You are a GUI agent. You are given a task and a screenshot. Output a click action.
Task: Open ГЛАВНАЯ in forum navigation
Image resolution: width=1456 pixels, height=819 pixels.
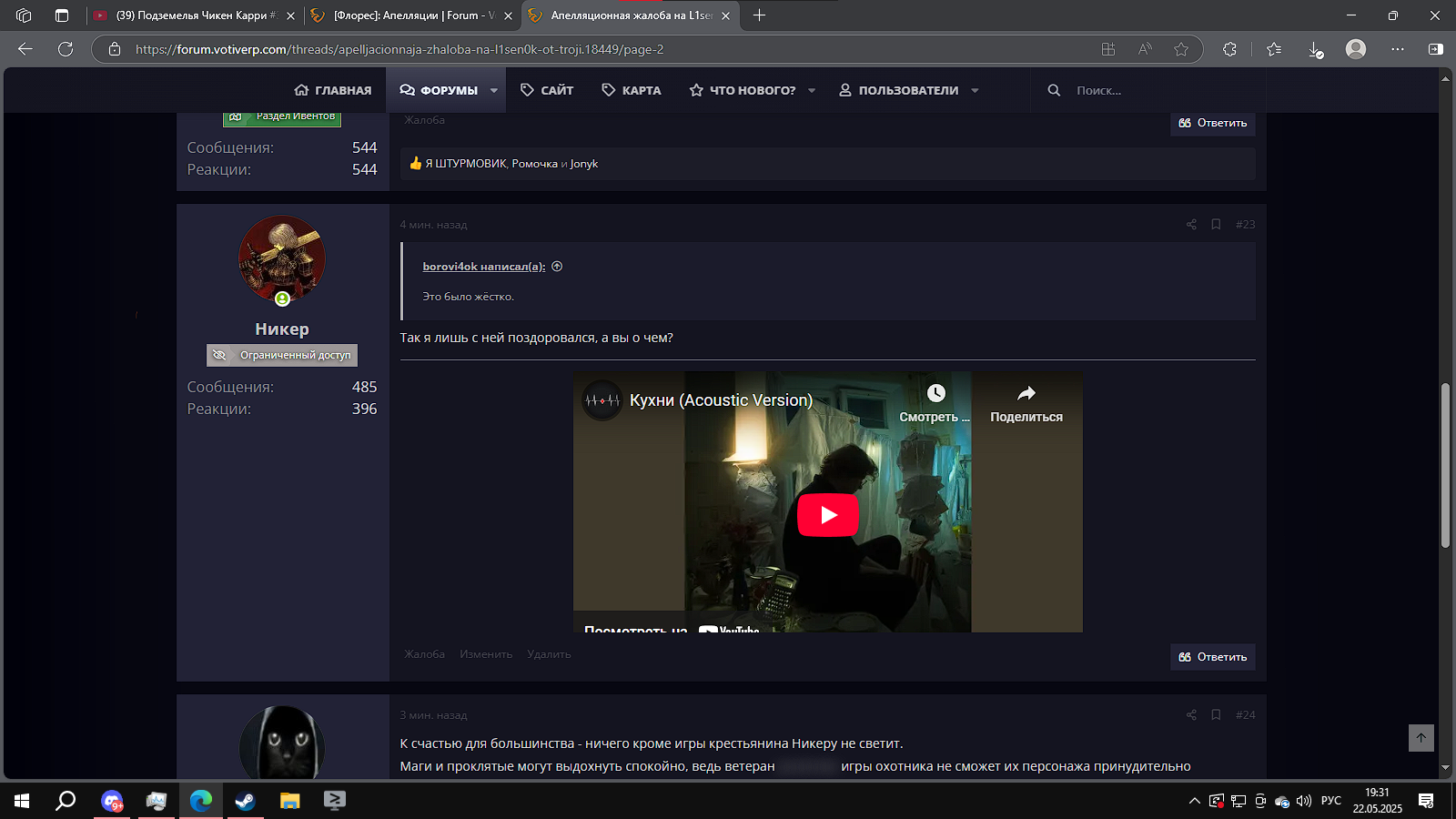click(333, 90)
